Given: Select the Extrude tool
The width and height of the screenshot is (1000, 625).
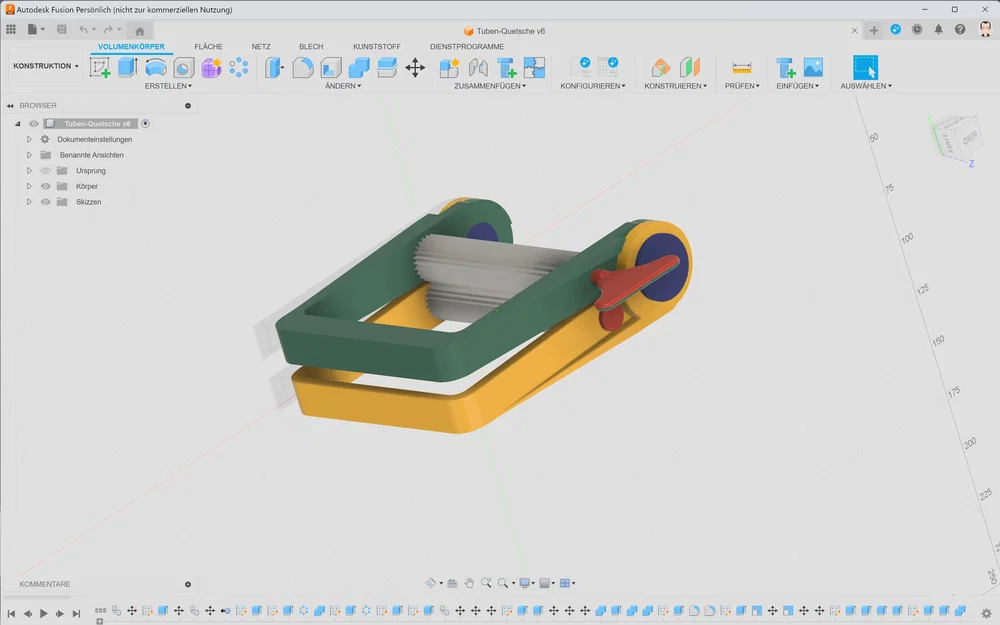Looking at the screenshot, I should pyautogui.click(x=128, y=67).
